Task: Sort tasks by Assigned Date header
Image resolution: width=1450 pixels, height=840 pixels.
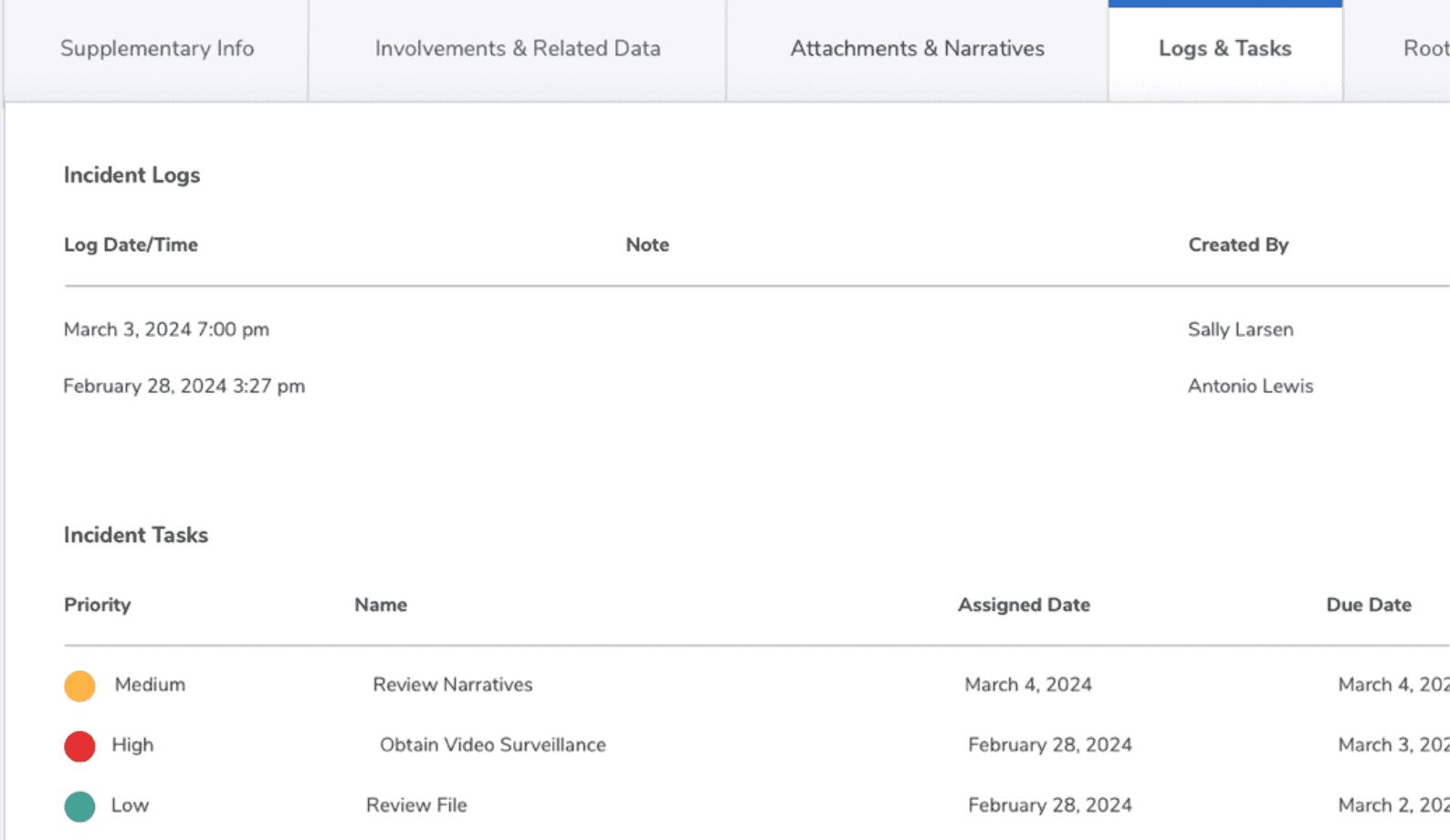Action: click(1024, 604)
